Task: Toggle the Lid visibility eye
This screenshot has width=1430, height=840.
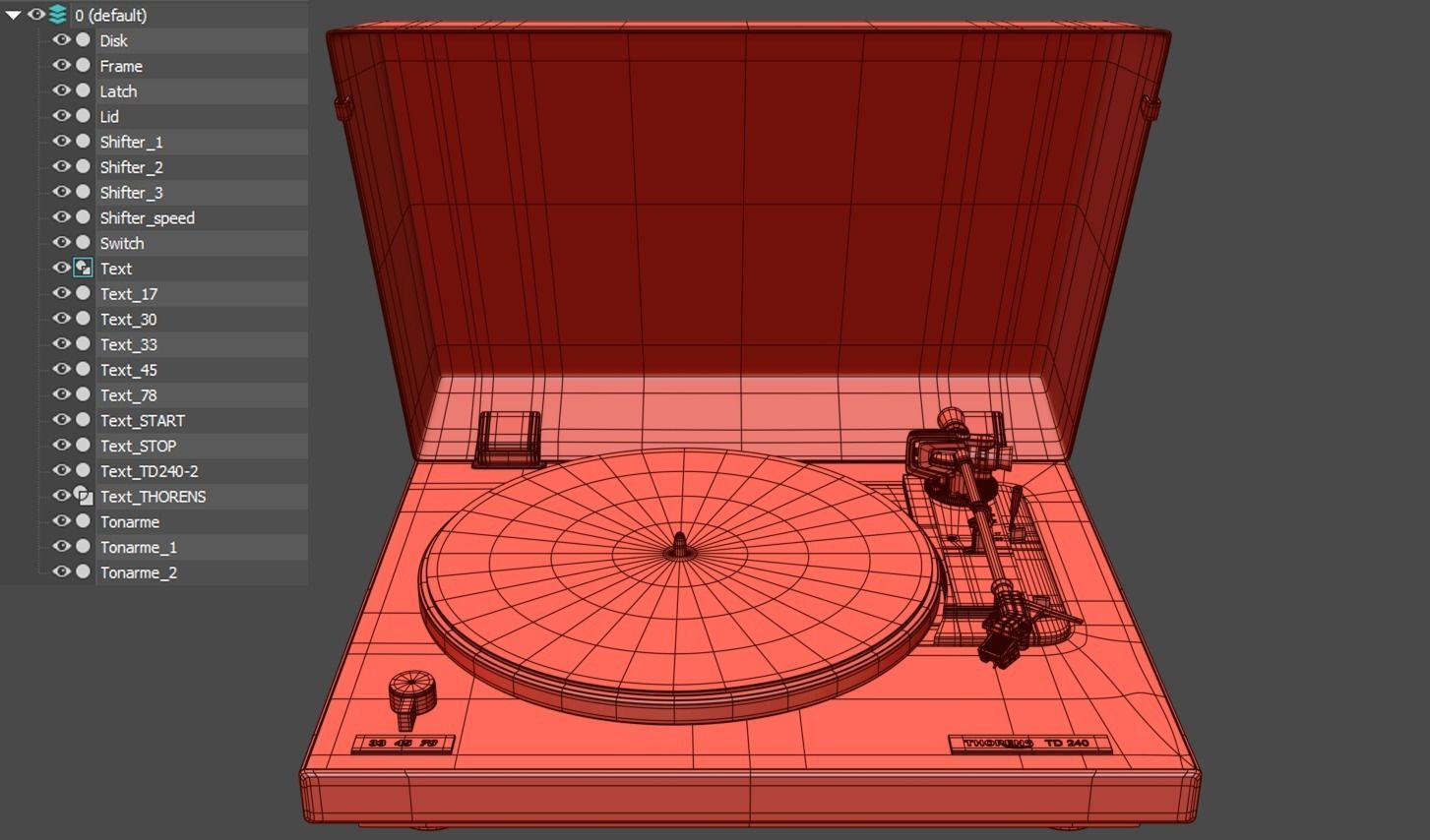Action: (x=61, y=116)
